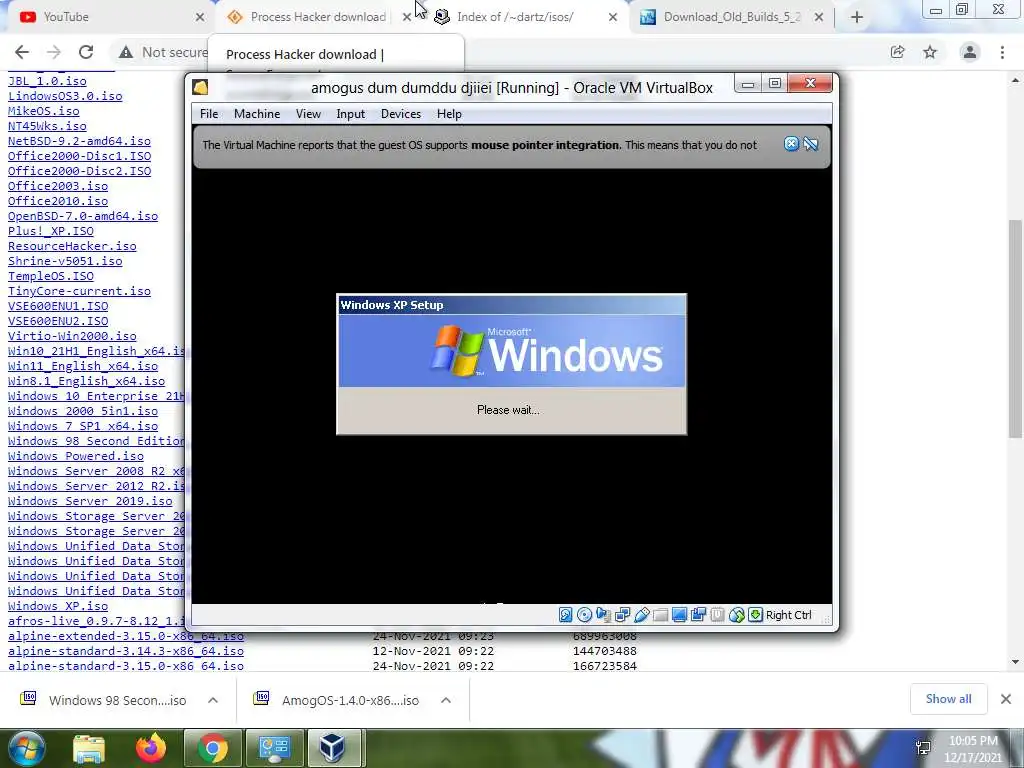This screenshot has height=768, width=1024.
Task: Open the Windows Start menu
Action: [x=26, y=748]
